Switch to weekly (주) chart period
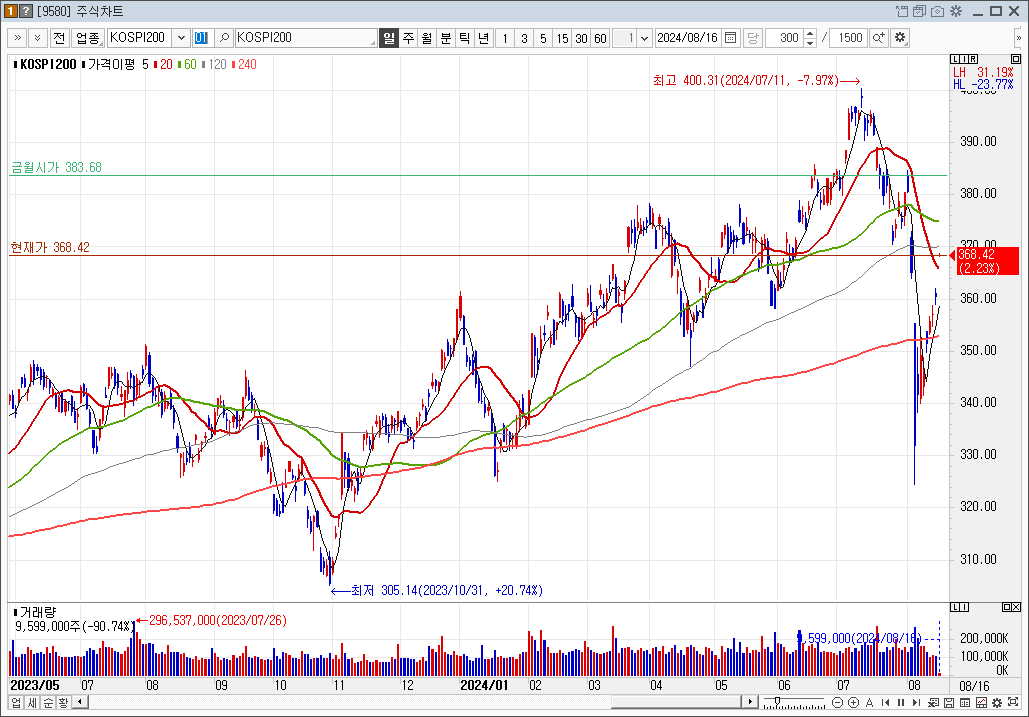The height and width of the screenshot is (717, 1029). pos(408,38)
